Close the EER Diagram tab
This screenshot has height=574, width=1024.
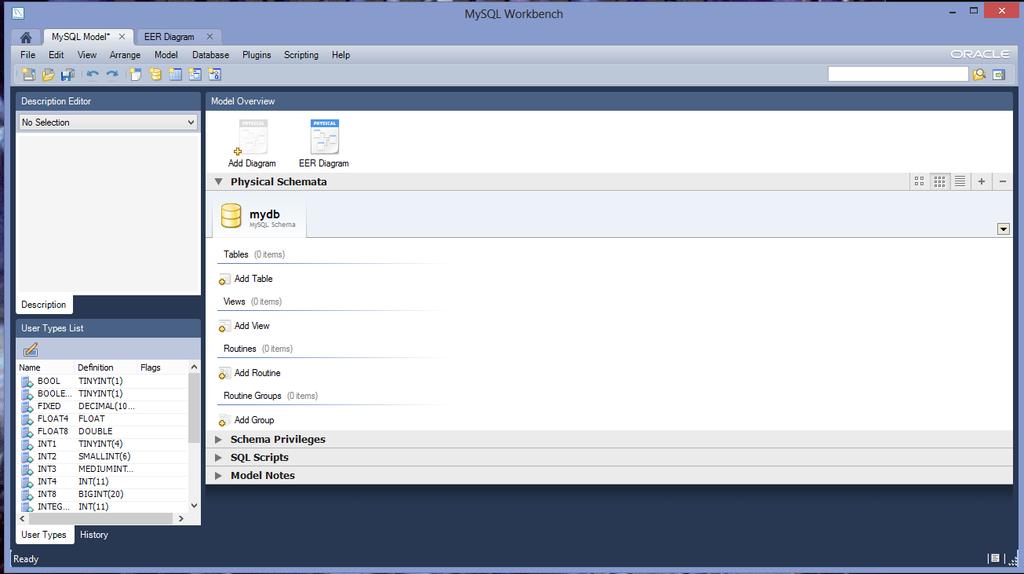pos(209,37)
